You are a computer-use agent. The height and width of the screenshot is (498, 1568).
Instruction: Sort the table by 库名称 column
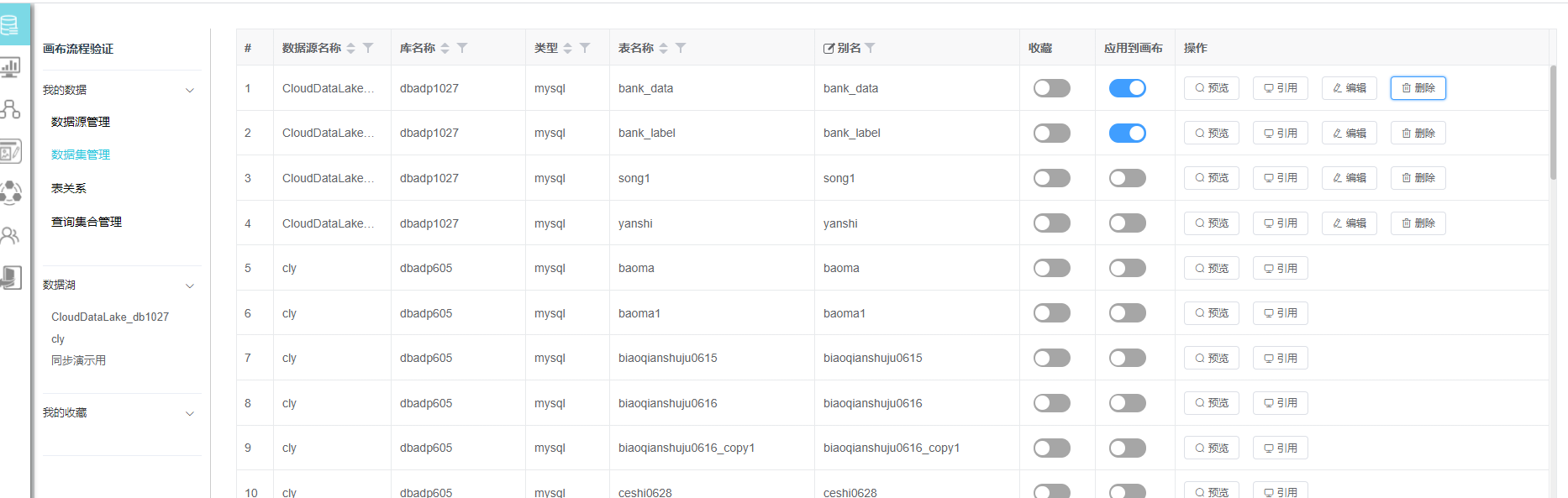click(445, 48)
